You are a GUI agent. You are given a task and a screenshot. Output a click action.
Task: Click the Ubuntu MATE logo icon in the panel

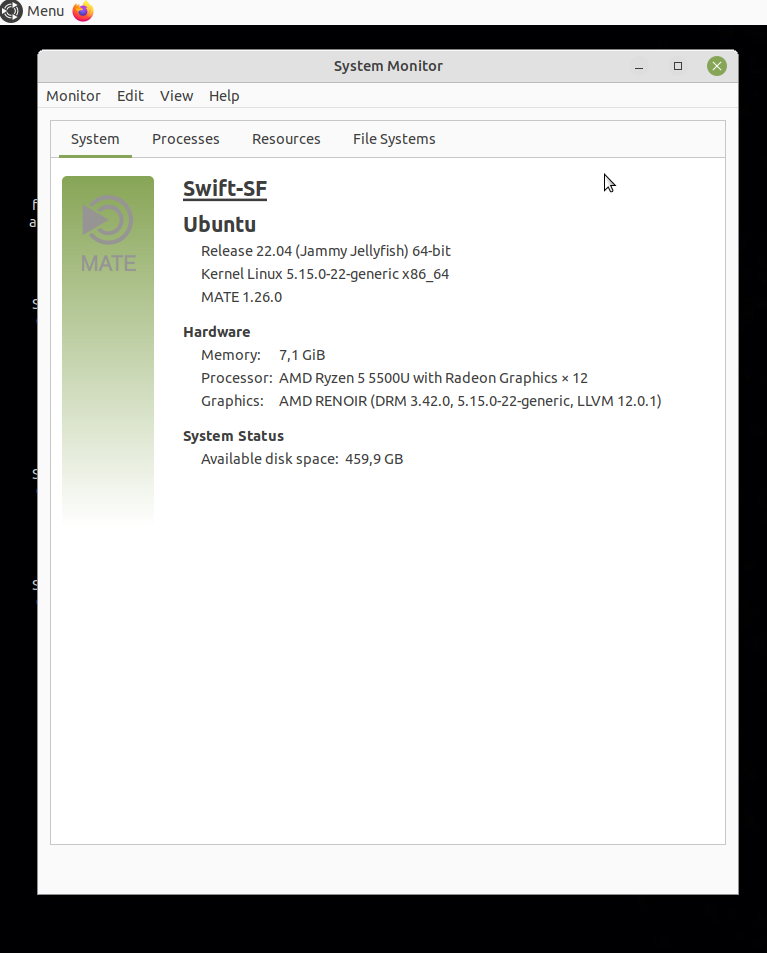click(11, 11)
